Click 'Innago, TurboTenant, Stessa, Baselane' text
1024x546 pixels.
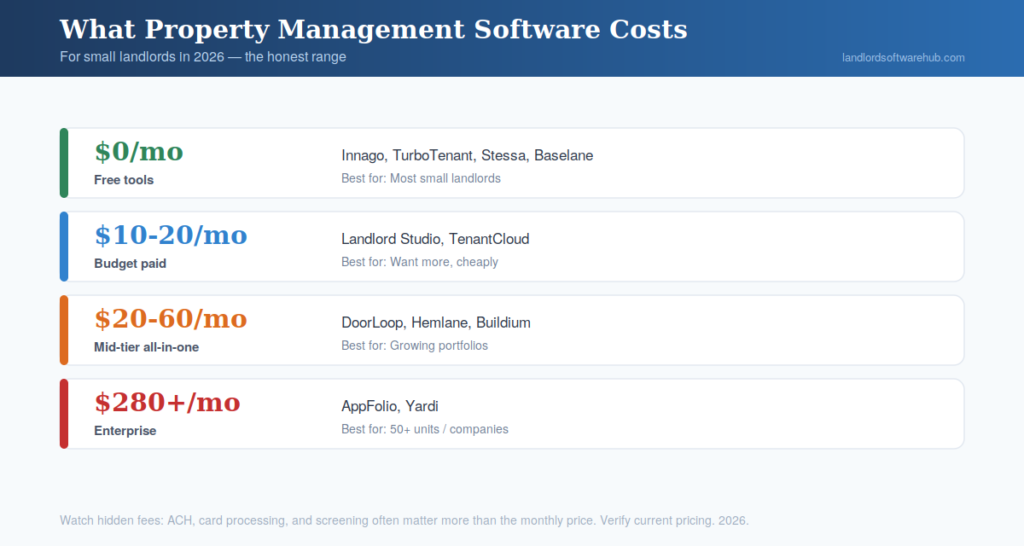[467, 155]
